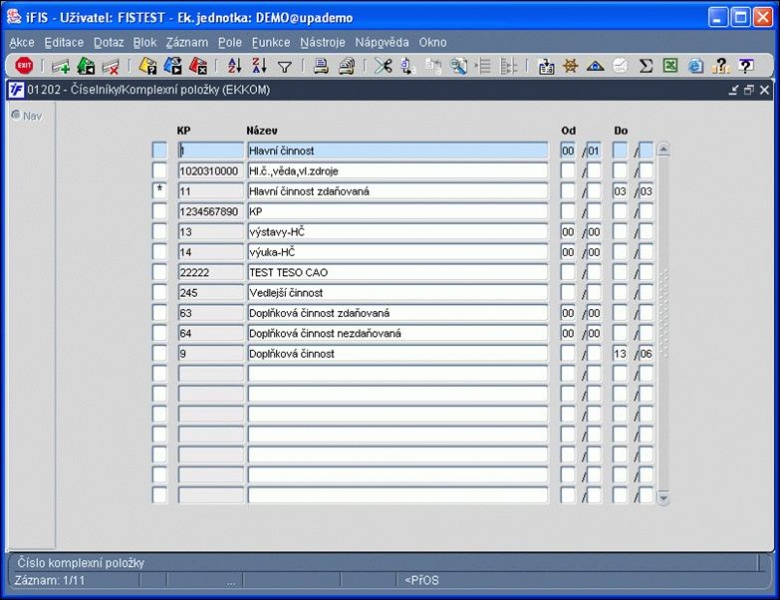Tick the checkbox beside row 1020310000
This screenshot has height=600, width=780.
(160, 171)
